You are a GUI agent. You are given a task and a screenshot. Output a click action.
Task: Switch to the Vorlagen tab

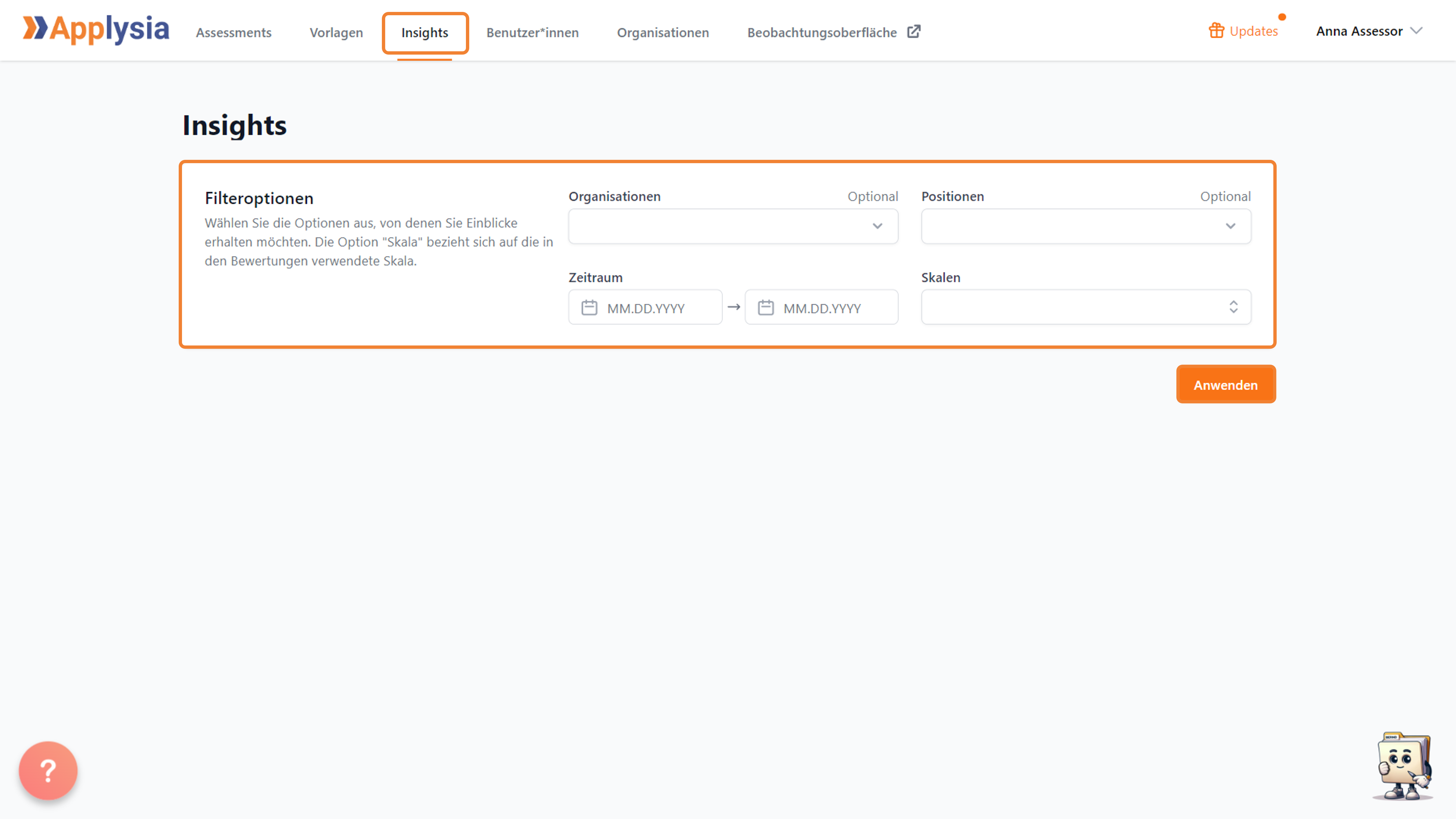click(336, 32)
